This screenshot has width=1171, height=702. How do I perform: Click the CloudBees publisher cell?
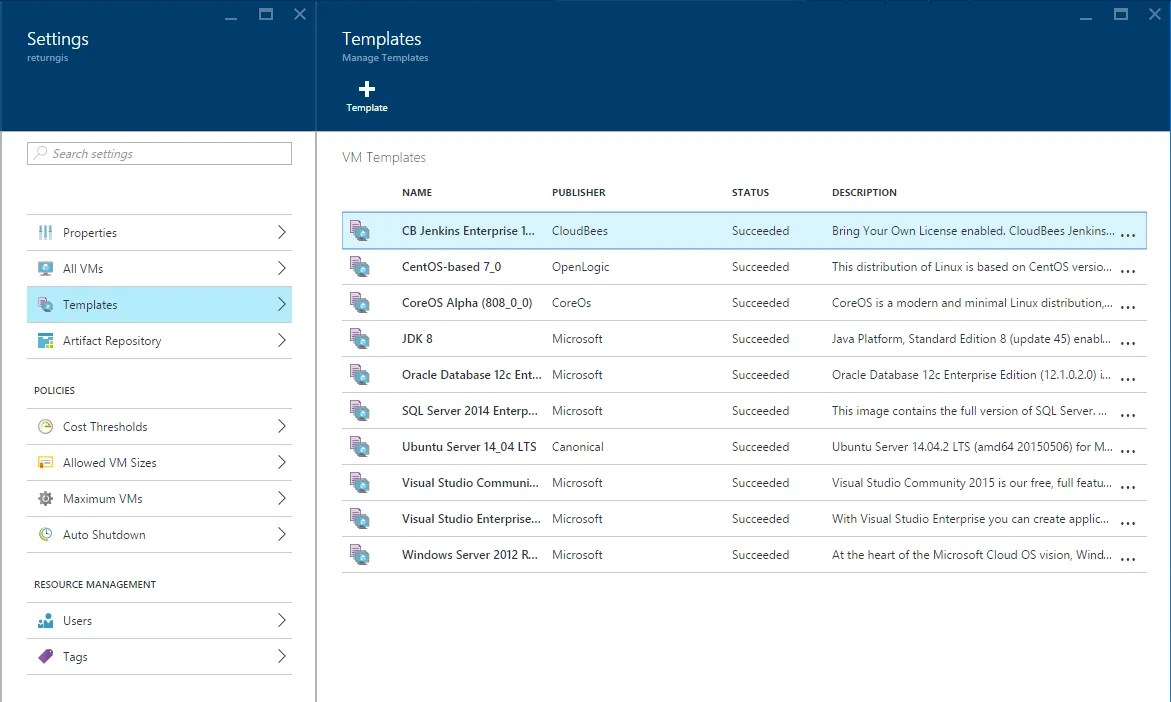coord(580,231)
